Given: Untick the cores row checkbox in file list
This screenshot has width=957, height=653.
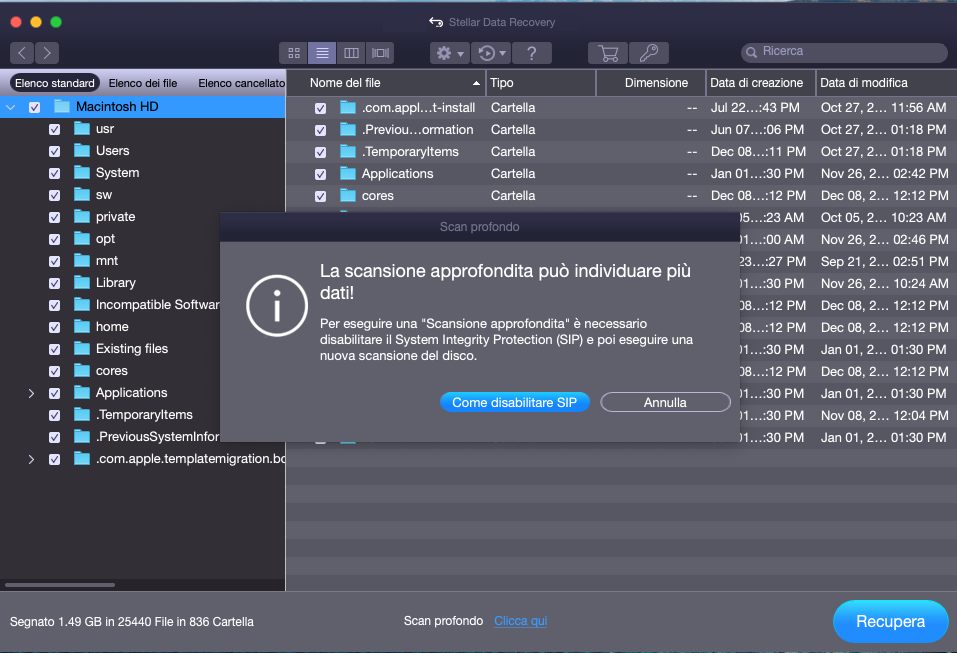Looking at the screenshot, I should coord(320,196).
